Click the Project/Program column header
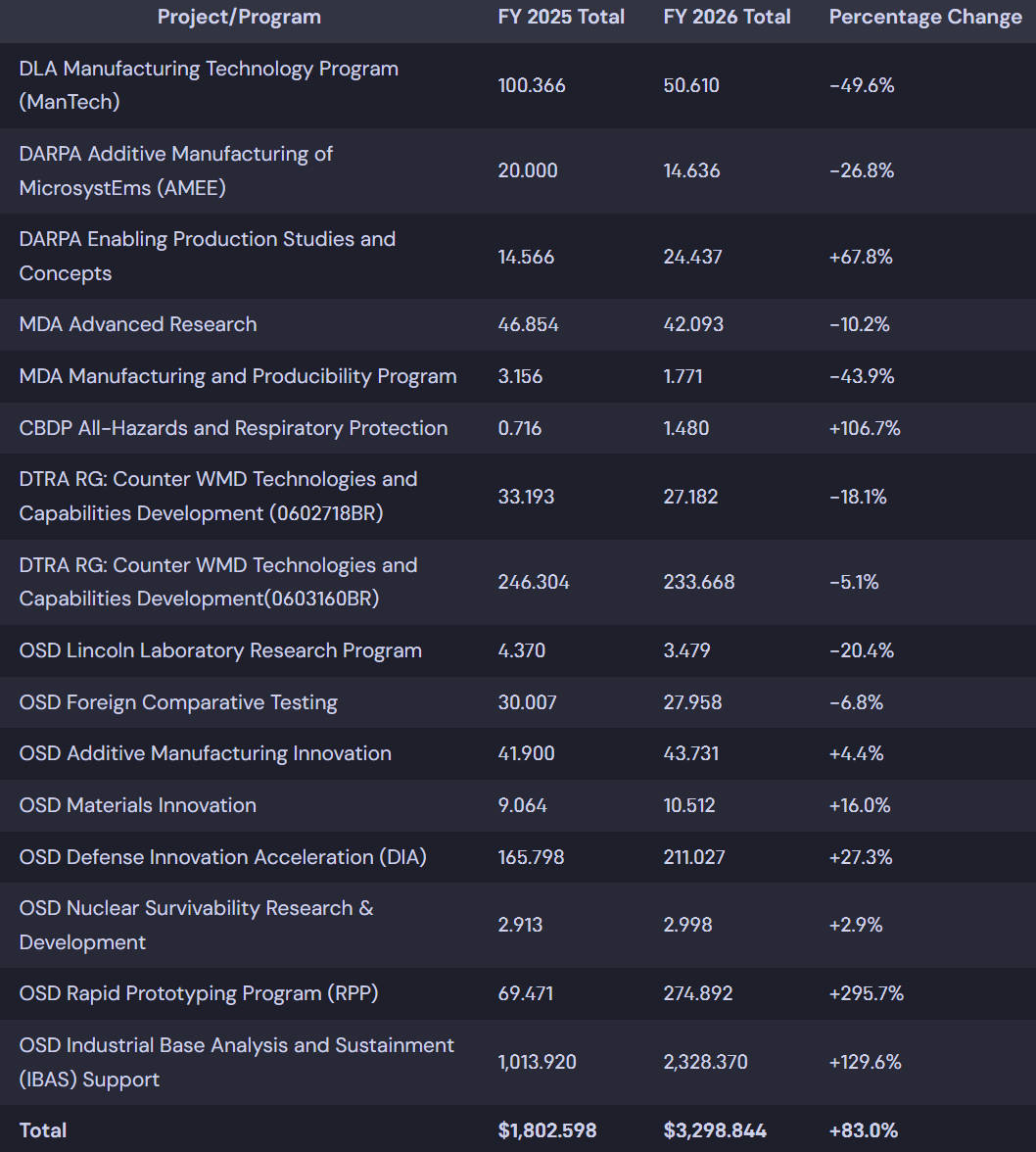1036x1152 pixels. (239, 17)
